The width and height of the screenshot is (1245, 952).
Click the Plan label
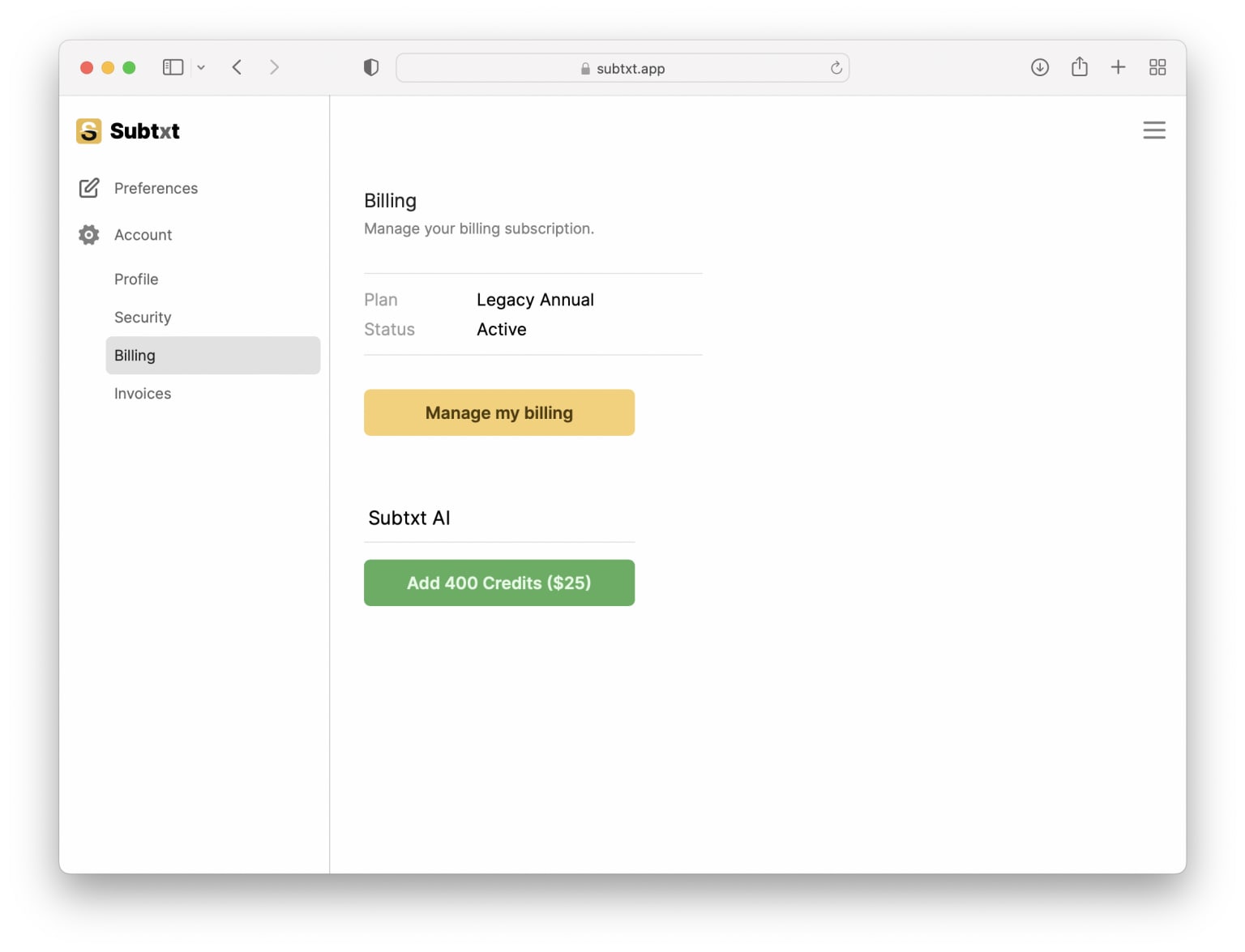(x=380, y=300)
